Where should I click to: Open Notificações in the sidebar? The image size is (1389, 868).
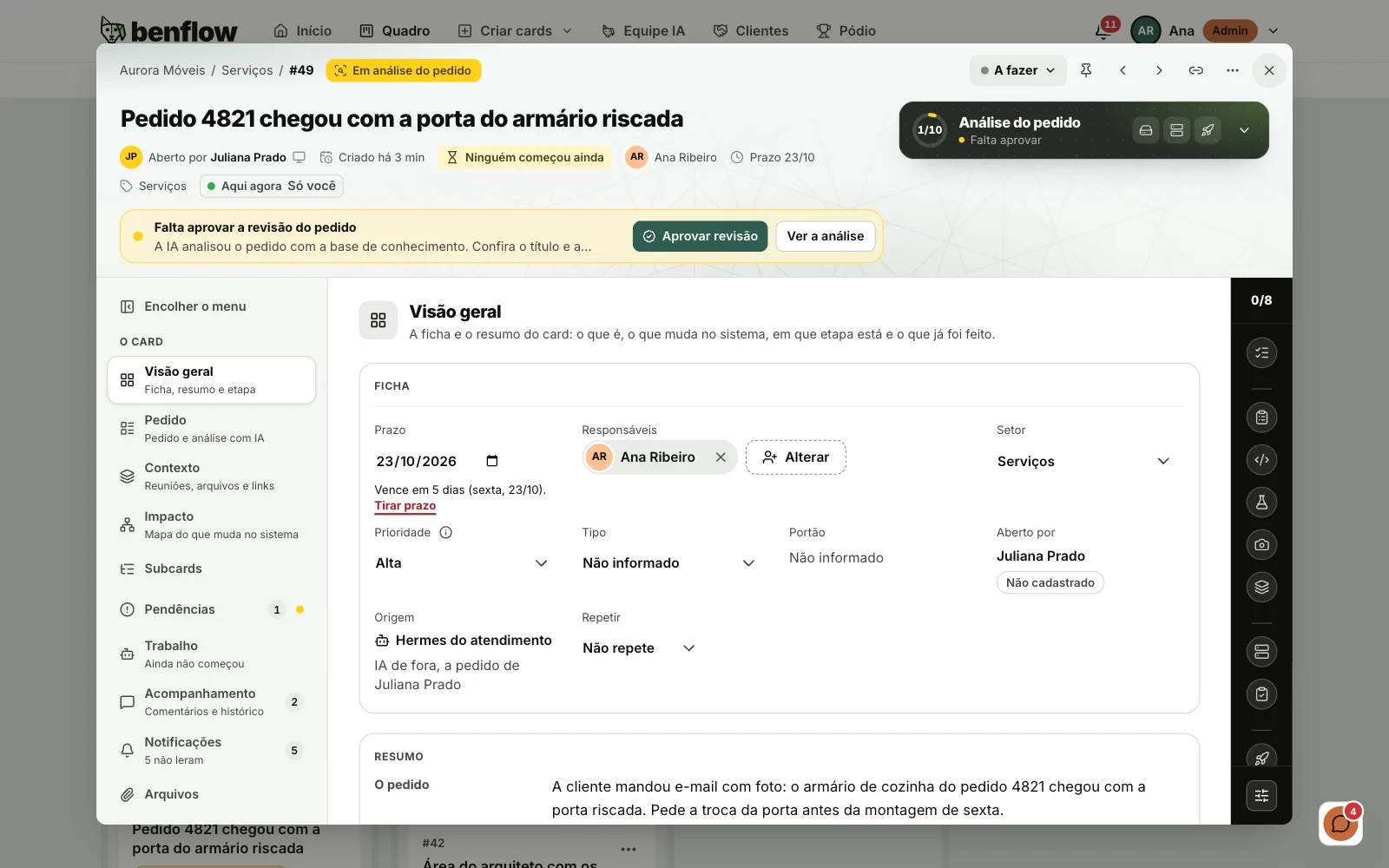tap(212, 751)
